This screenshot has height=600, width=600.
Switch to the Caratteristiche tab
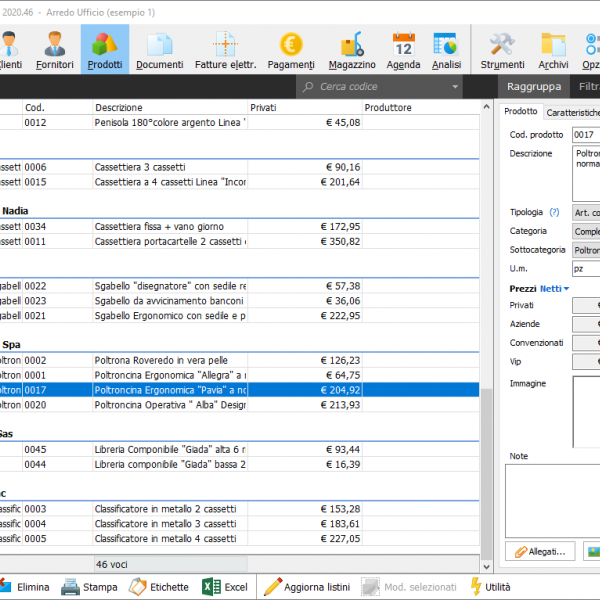pos(572,112)
